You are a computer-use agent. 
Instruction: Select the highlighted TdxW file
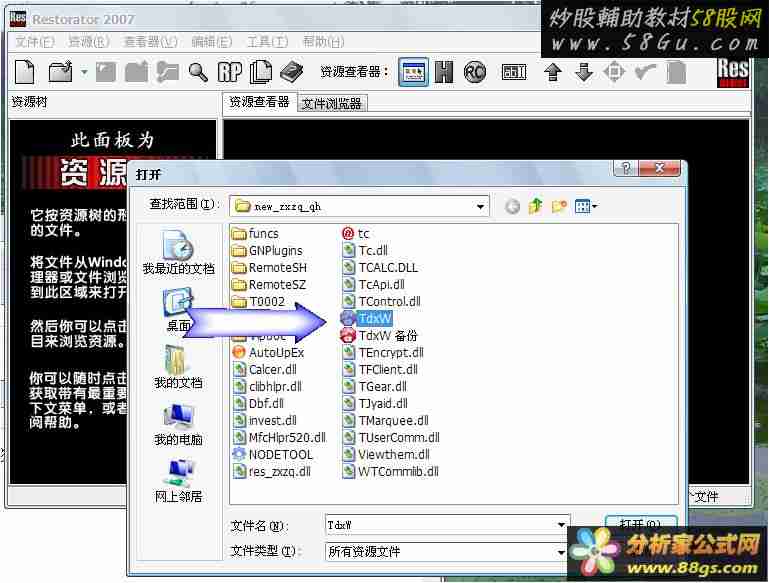point(367,319)
